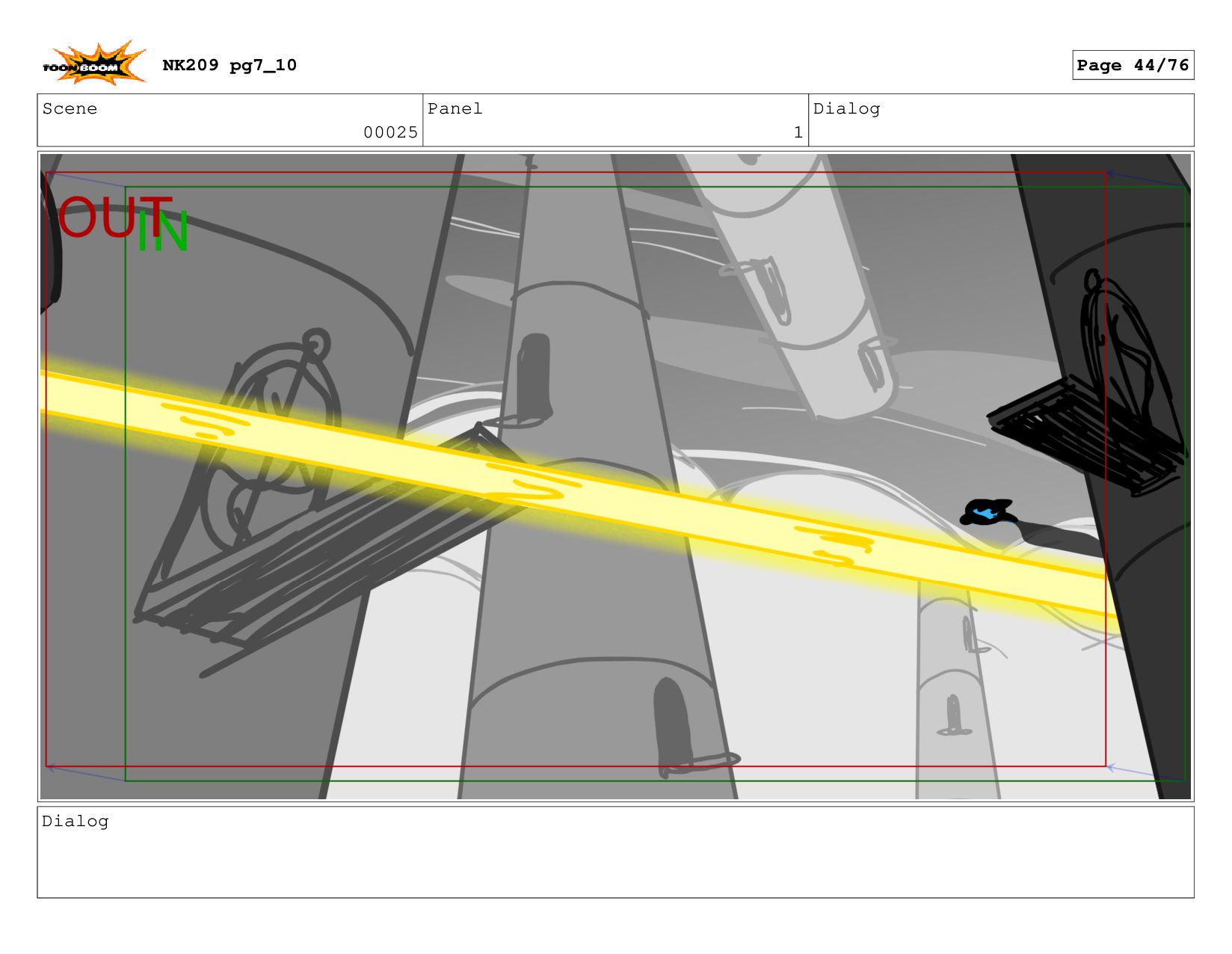Viewport: 1232px width, 954px height.
Task: Click the empty Dialog box at the bottom
Action: [x=615, y=852]
